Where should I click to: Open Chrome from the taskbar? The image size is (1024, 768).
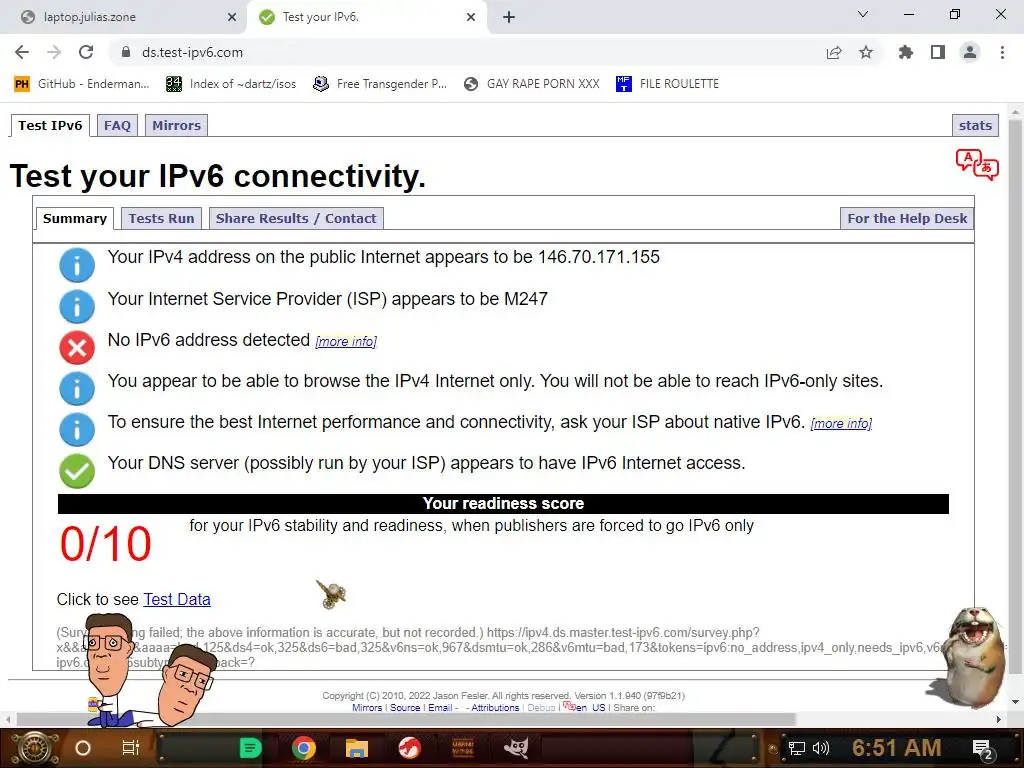[x=304, y=748]
